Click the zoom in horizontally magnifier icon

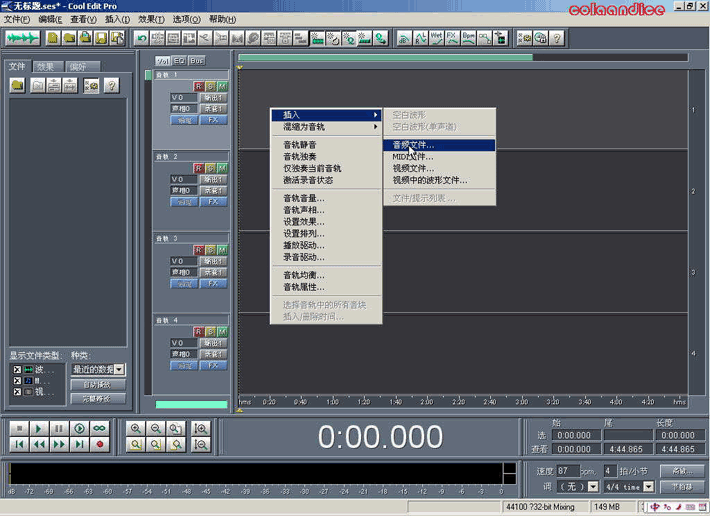point(135,428)
